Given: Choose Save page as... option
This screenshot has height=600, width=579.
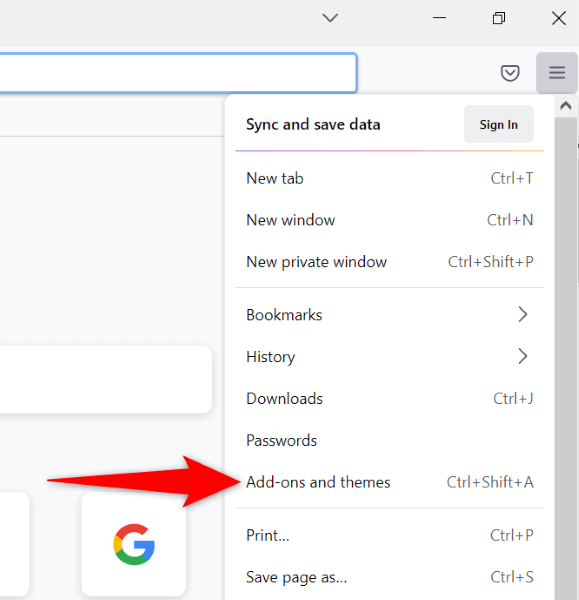Looking at the screenshot, I should click(x=390, y=577).
